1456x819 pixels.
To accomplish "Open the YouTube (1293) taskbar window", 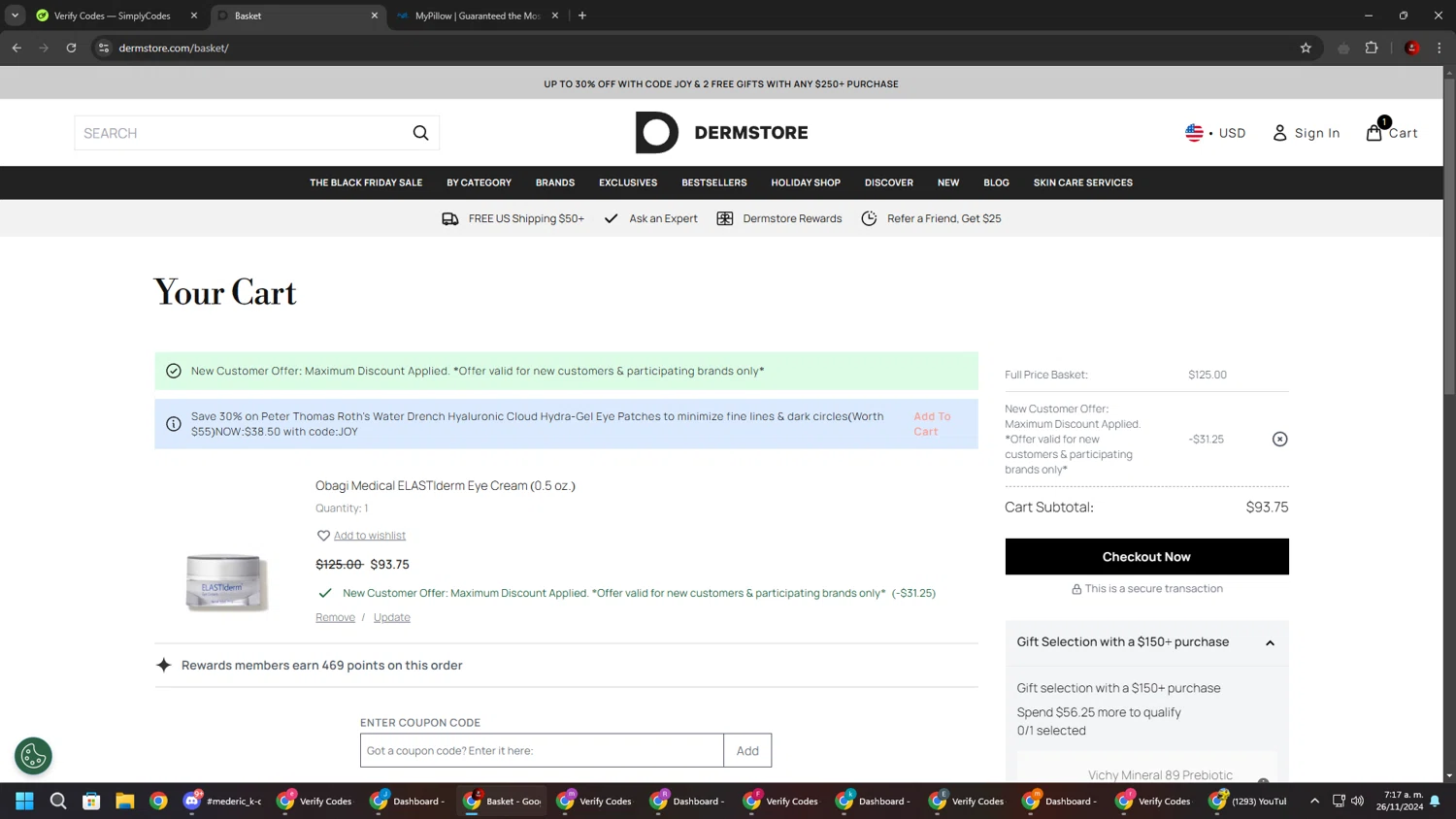I will [1249, 801].
